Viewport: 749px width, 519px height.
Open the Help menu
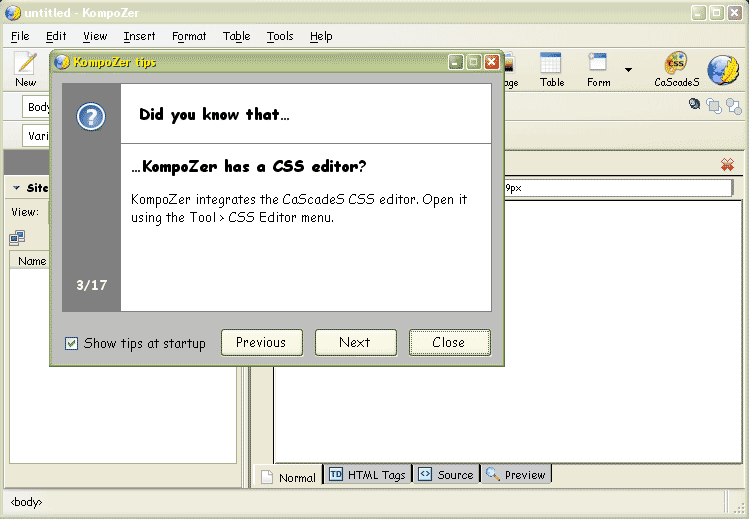tap(321, 36)
